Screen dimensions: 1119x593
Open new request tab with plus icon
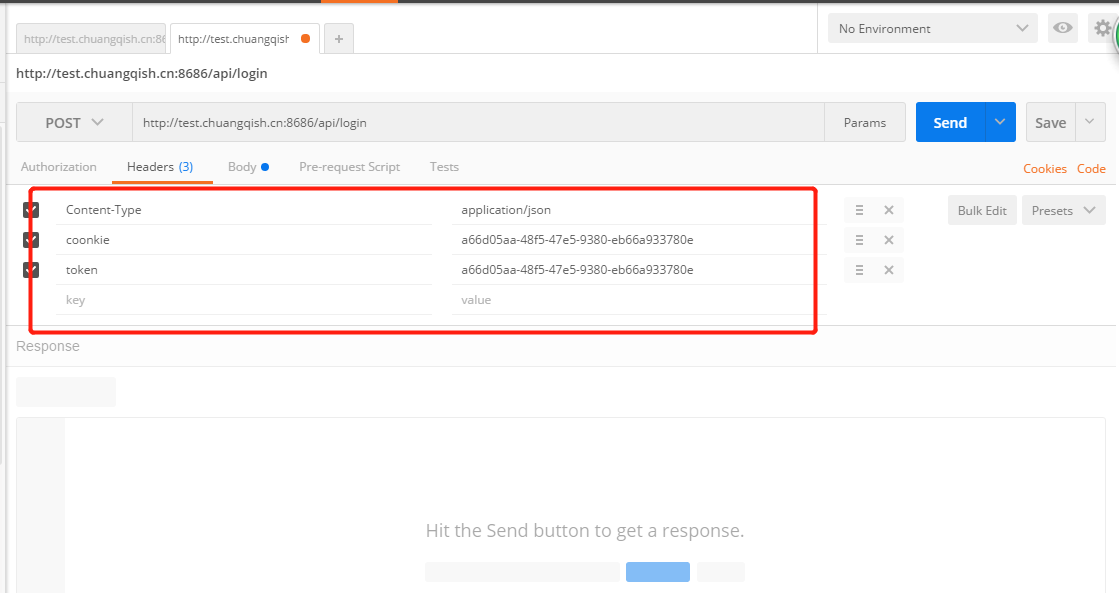pos(339,39)
